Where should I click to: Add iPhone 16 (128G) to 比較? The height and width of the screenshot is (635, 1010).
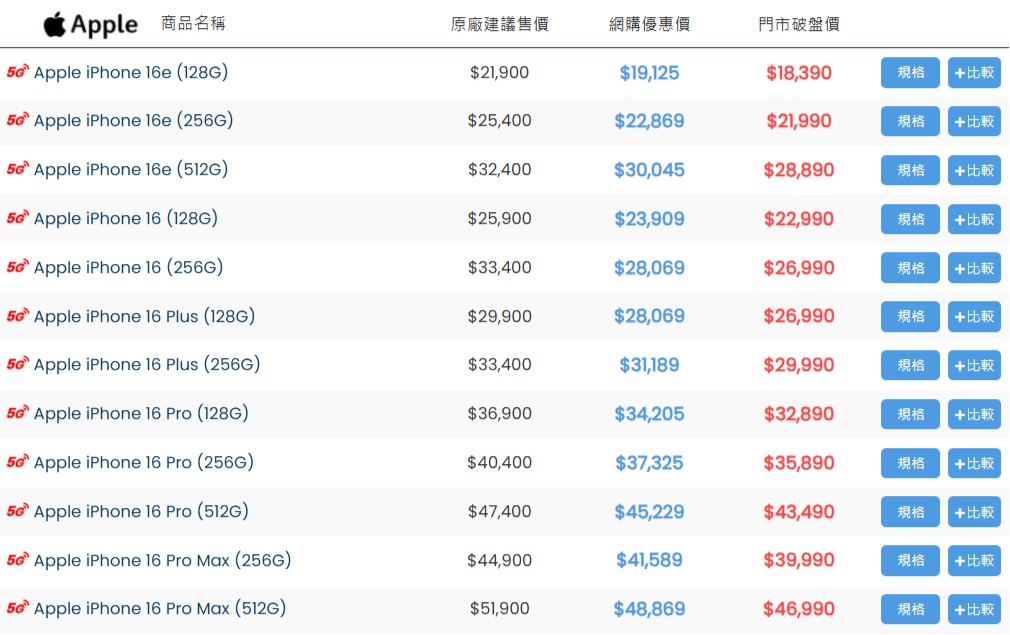[974, 219]
